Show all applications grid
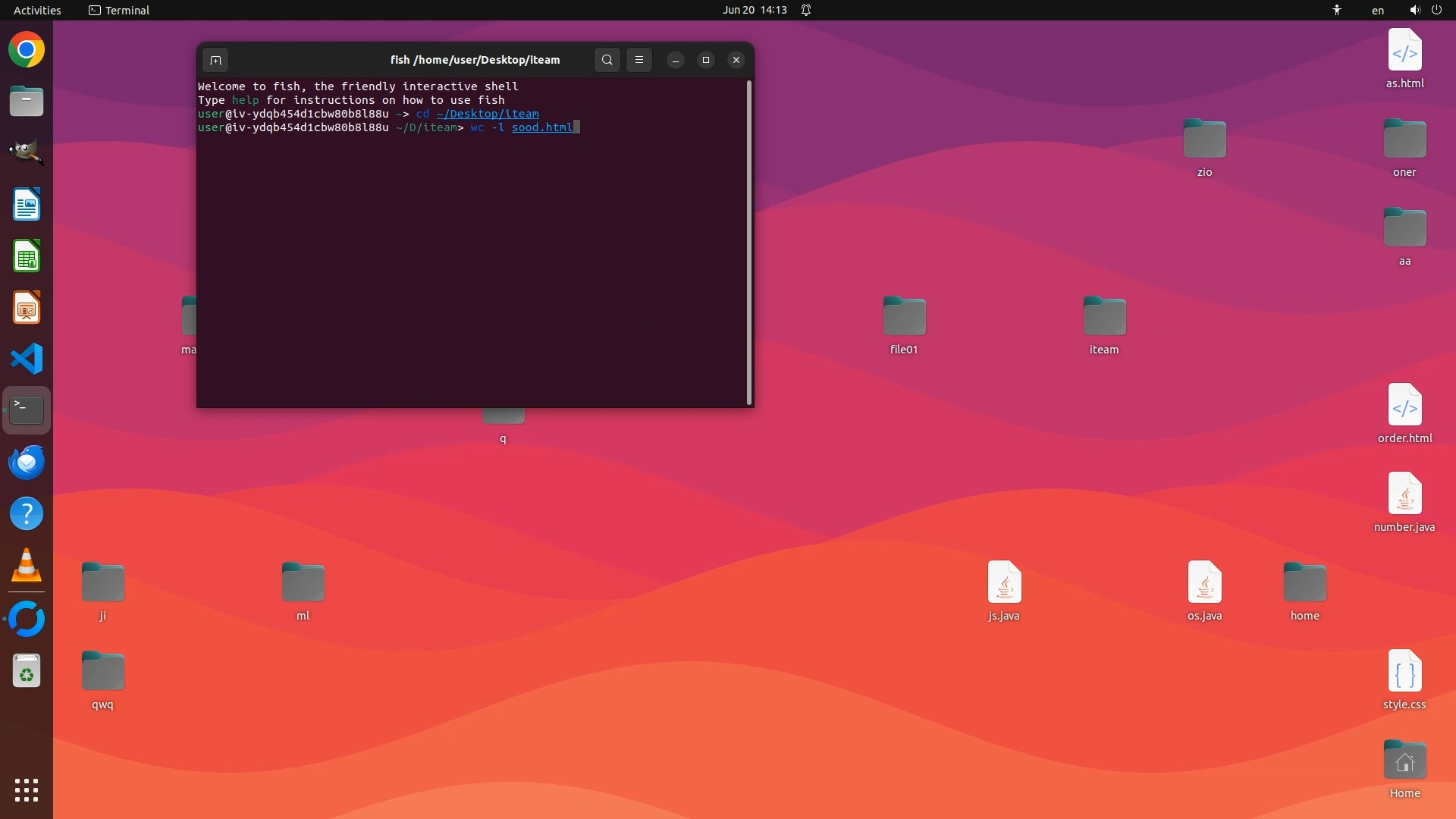The height and width of the screenshot is (819, 1456). (x=27, y=790)
